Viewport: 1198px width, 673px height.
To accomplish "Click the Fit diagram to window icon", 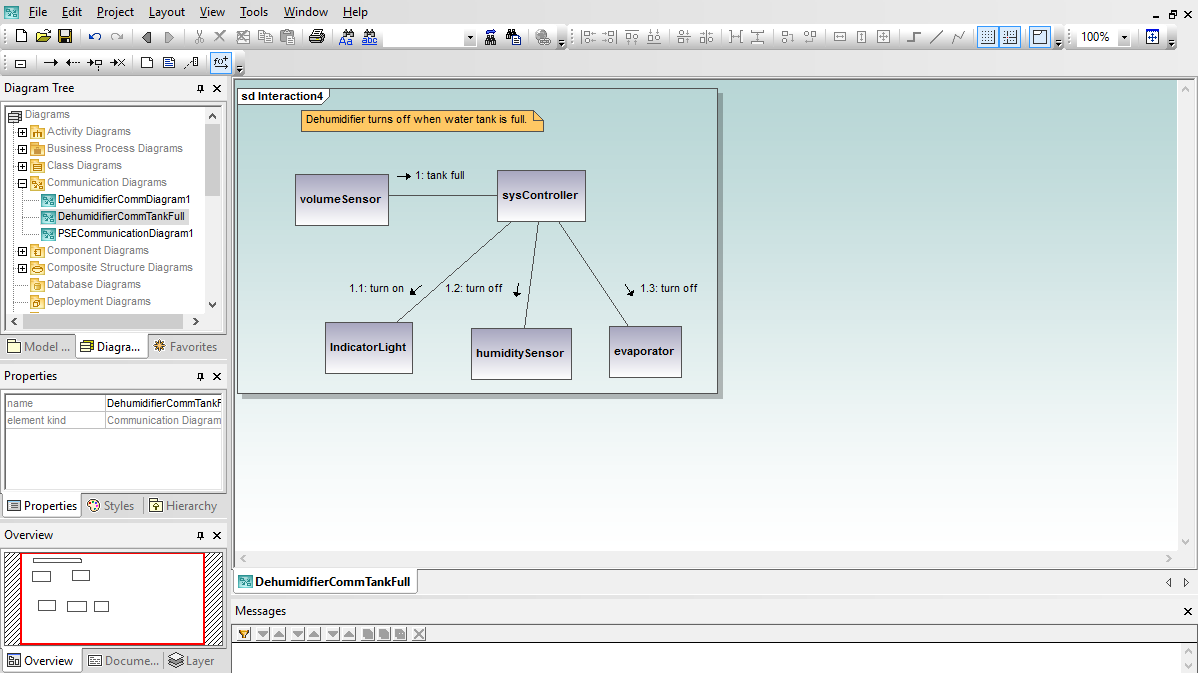I will pyautogui.click(x=1152, y=37).
